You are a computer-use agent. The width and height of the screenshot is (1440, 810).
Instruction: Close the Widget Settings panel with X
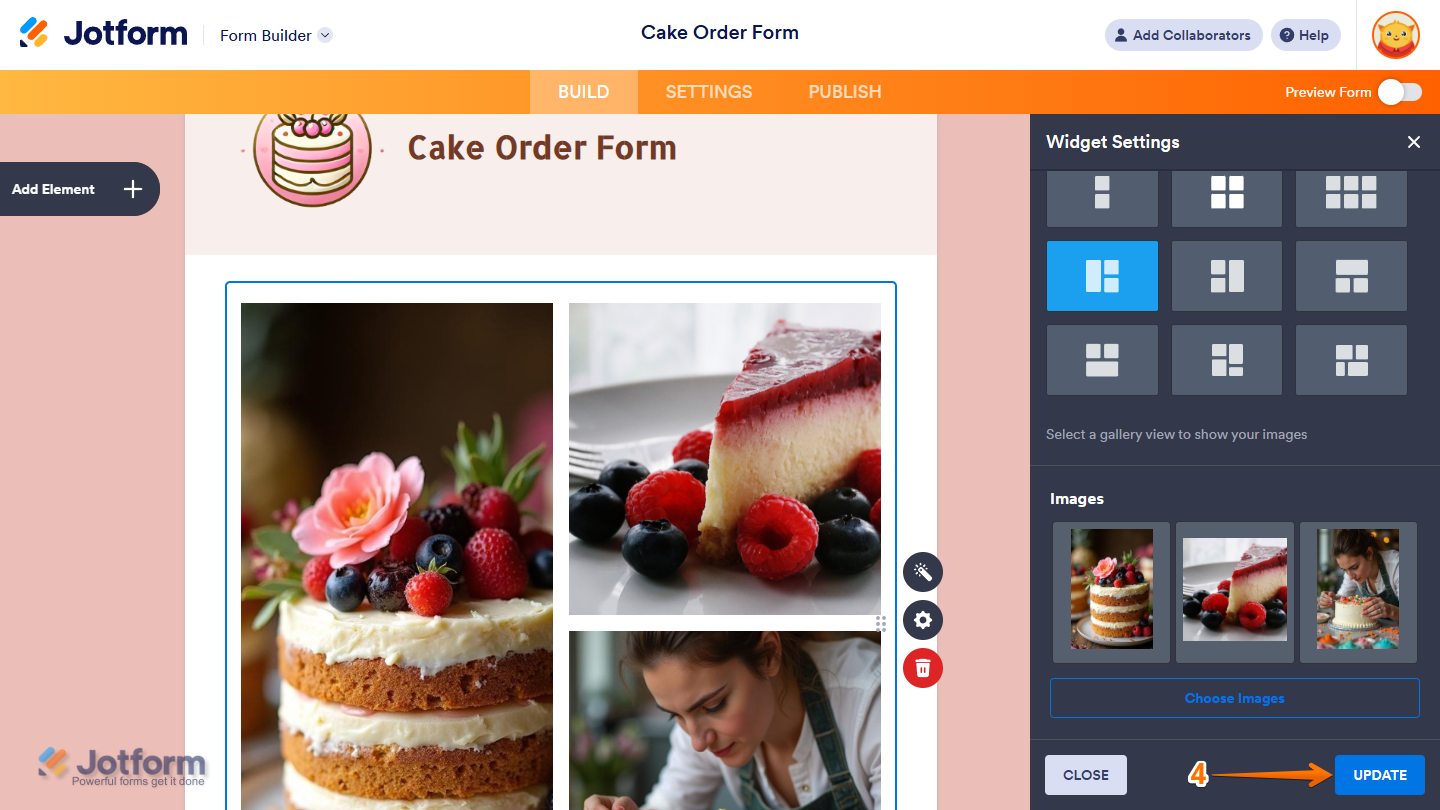click(x=1414, y=142)
